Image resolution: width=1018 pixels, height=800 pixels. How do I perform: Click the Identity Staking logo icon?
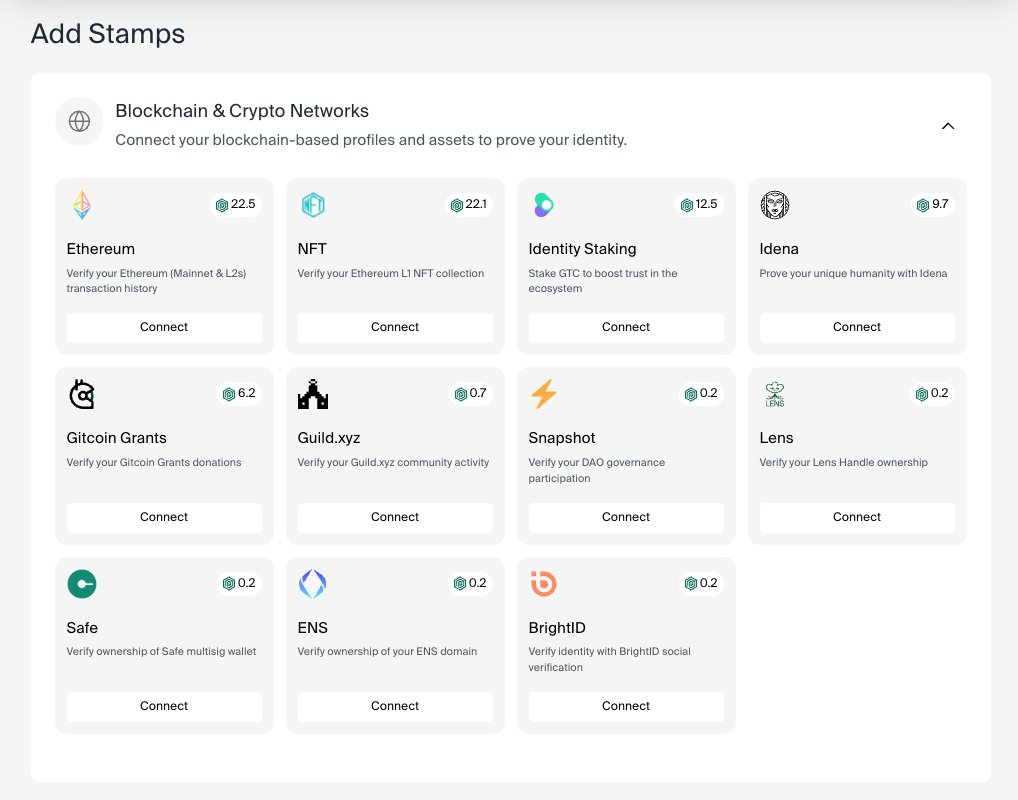[543, 205]
